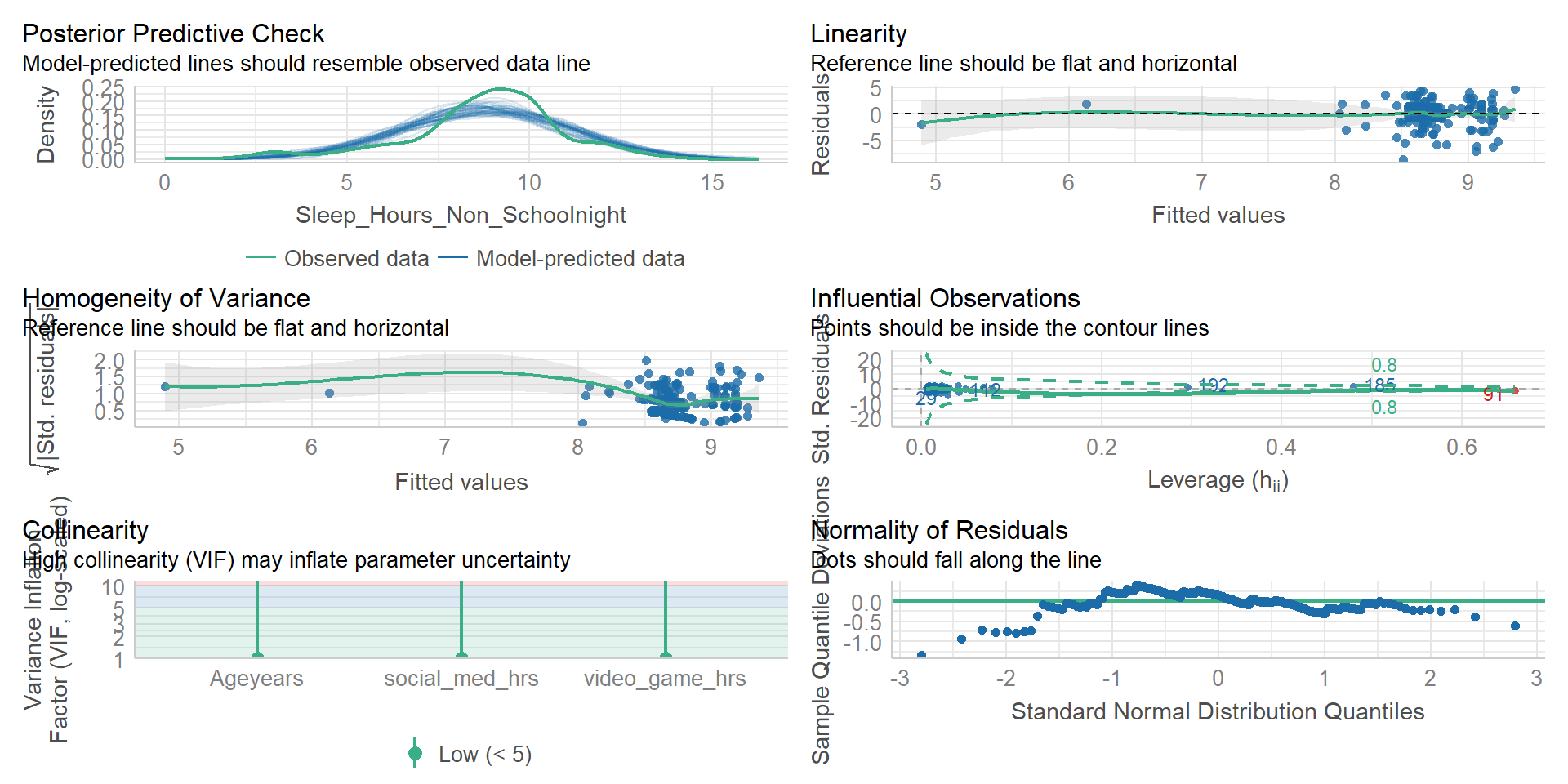Click the Leverage axis label
The height and width of the screenshot is (784, 1568).
click(x=1218, y=480)
